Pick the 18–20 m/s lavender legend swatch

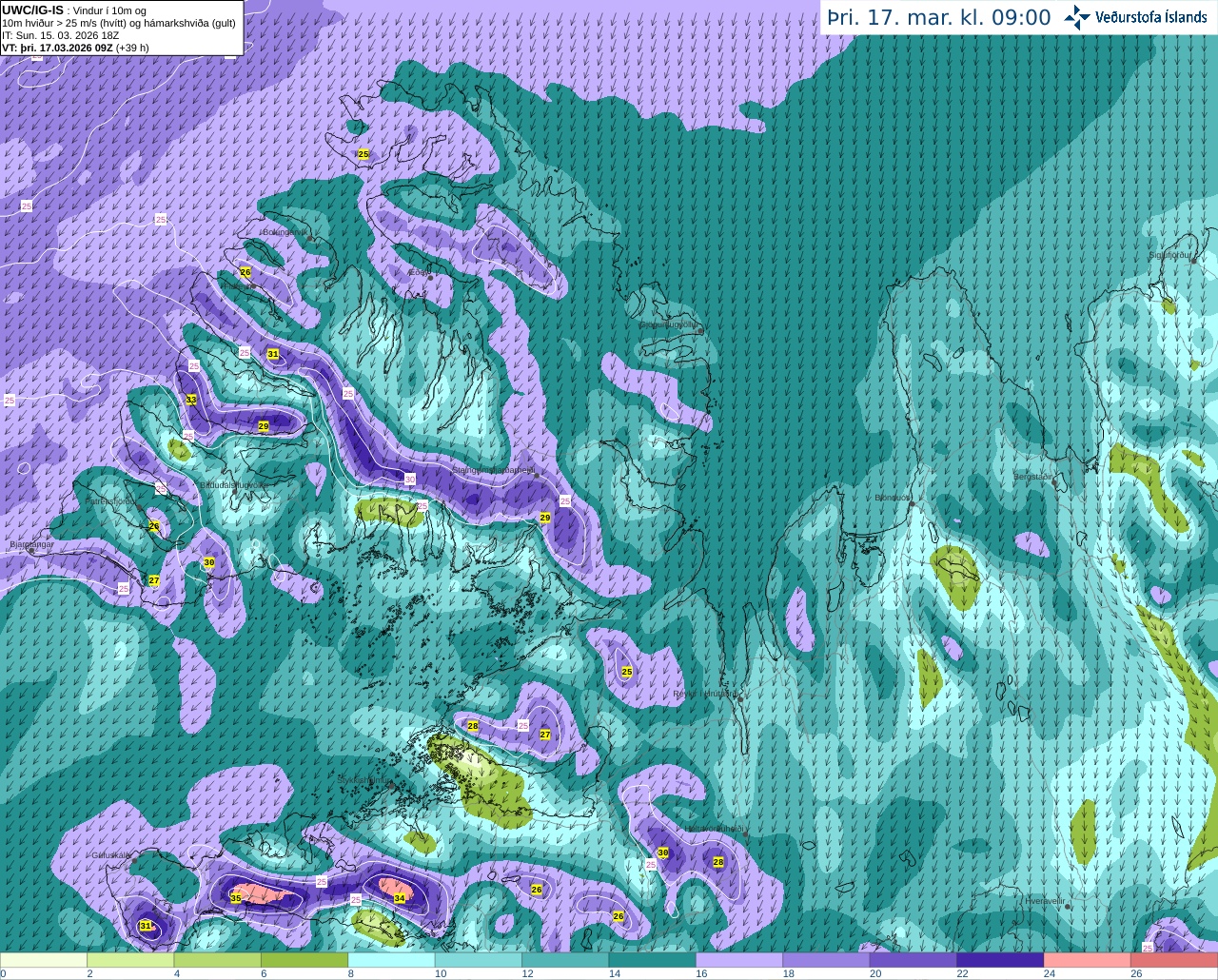(827, 960)
